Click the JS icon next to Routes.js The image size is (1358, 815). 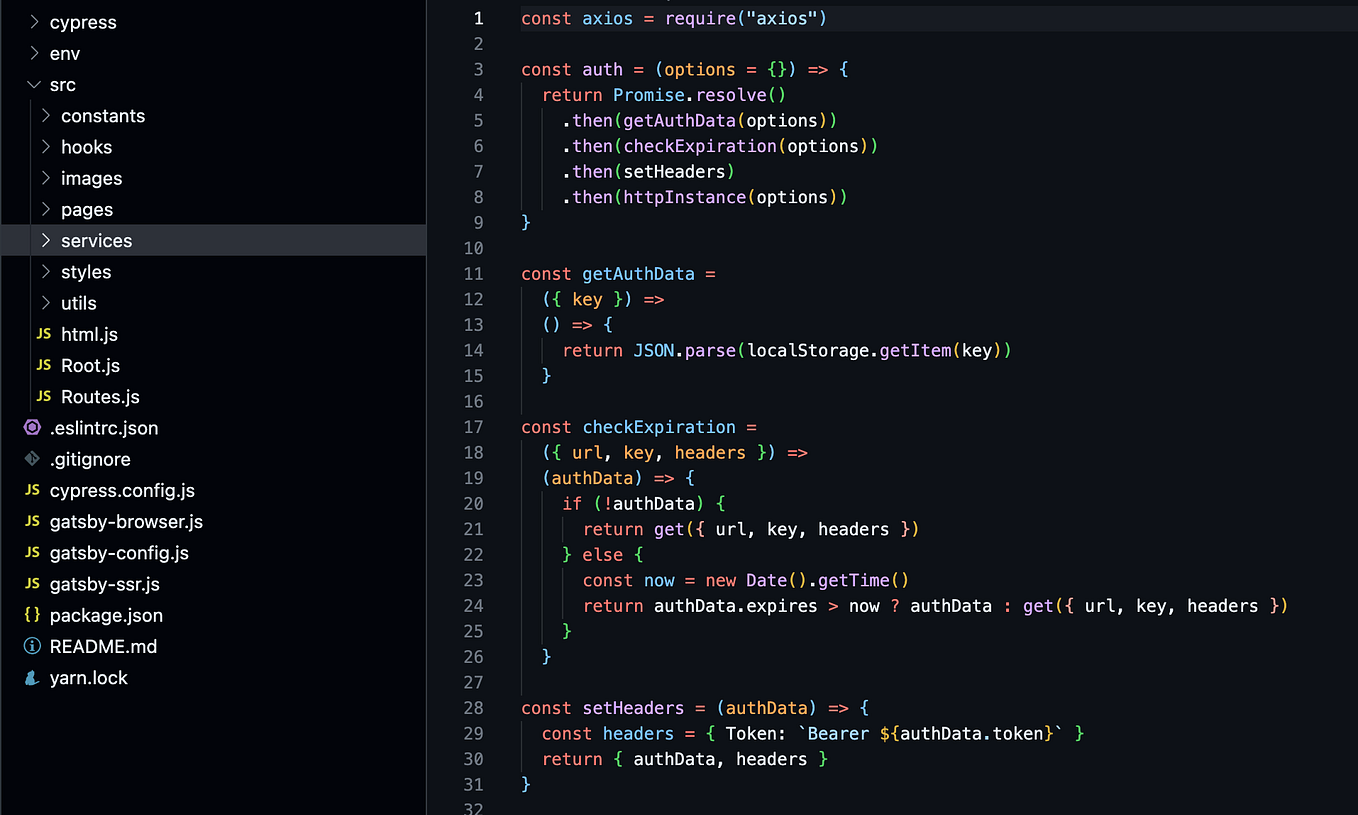tap(43, 396)
